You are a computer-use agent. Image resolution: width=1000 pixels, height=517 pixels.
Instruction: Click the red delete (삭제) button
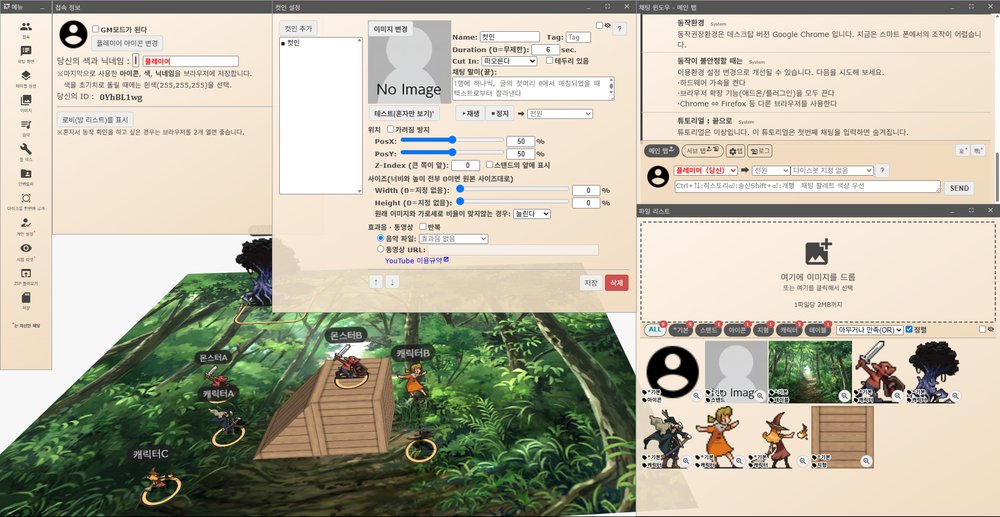point(616,282)
